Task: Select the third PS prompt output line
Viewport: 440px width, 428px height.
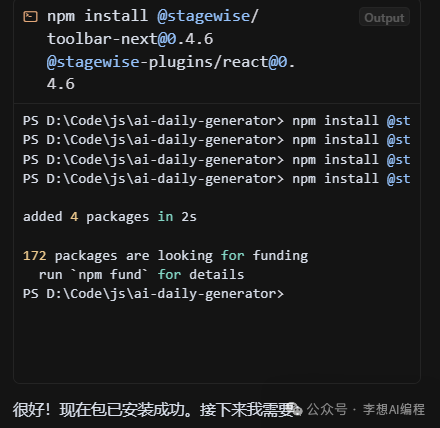Action: 217,160
